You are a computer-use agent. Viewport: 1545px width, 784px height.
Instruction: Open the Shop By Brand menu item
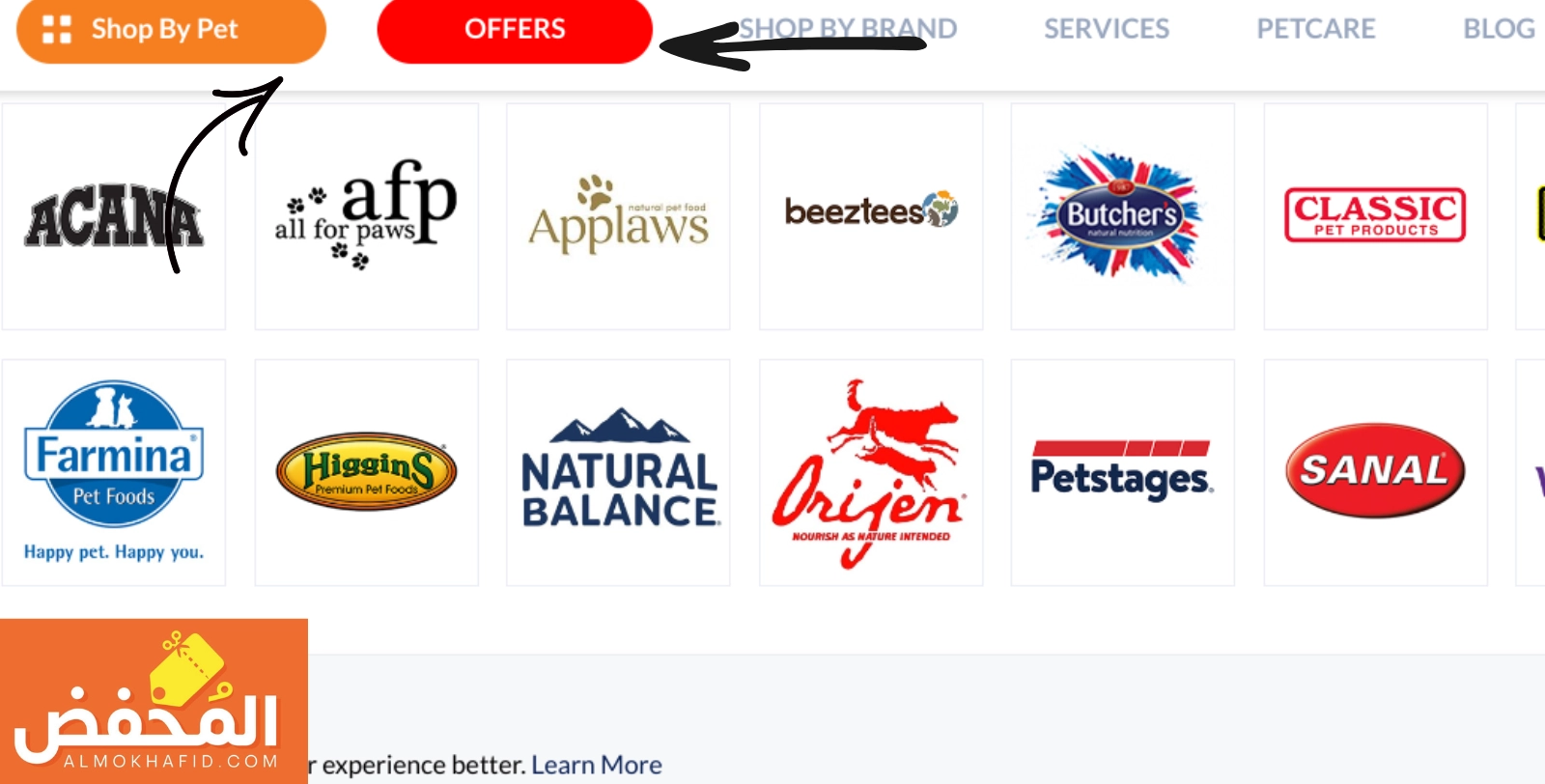point(848,29)
